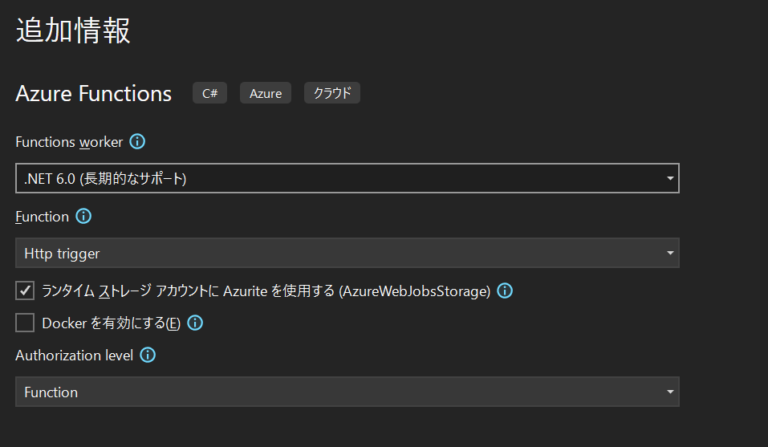Expand Authorization level dropdown arrow
768x447 pixels.
pyautogui.click(x=670, y=392)
